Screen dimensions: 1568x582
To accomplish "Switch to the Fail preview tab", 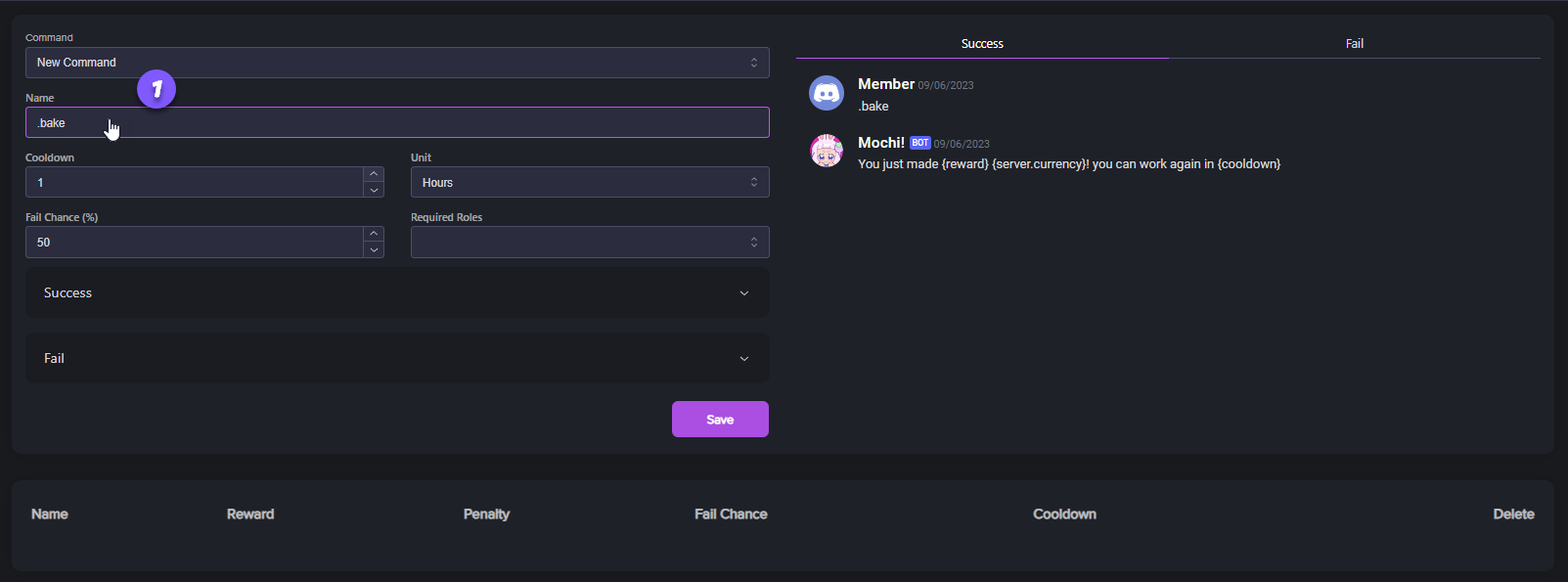I will tap(1354, 44).
